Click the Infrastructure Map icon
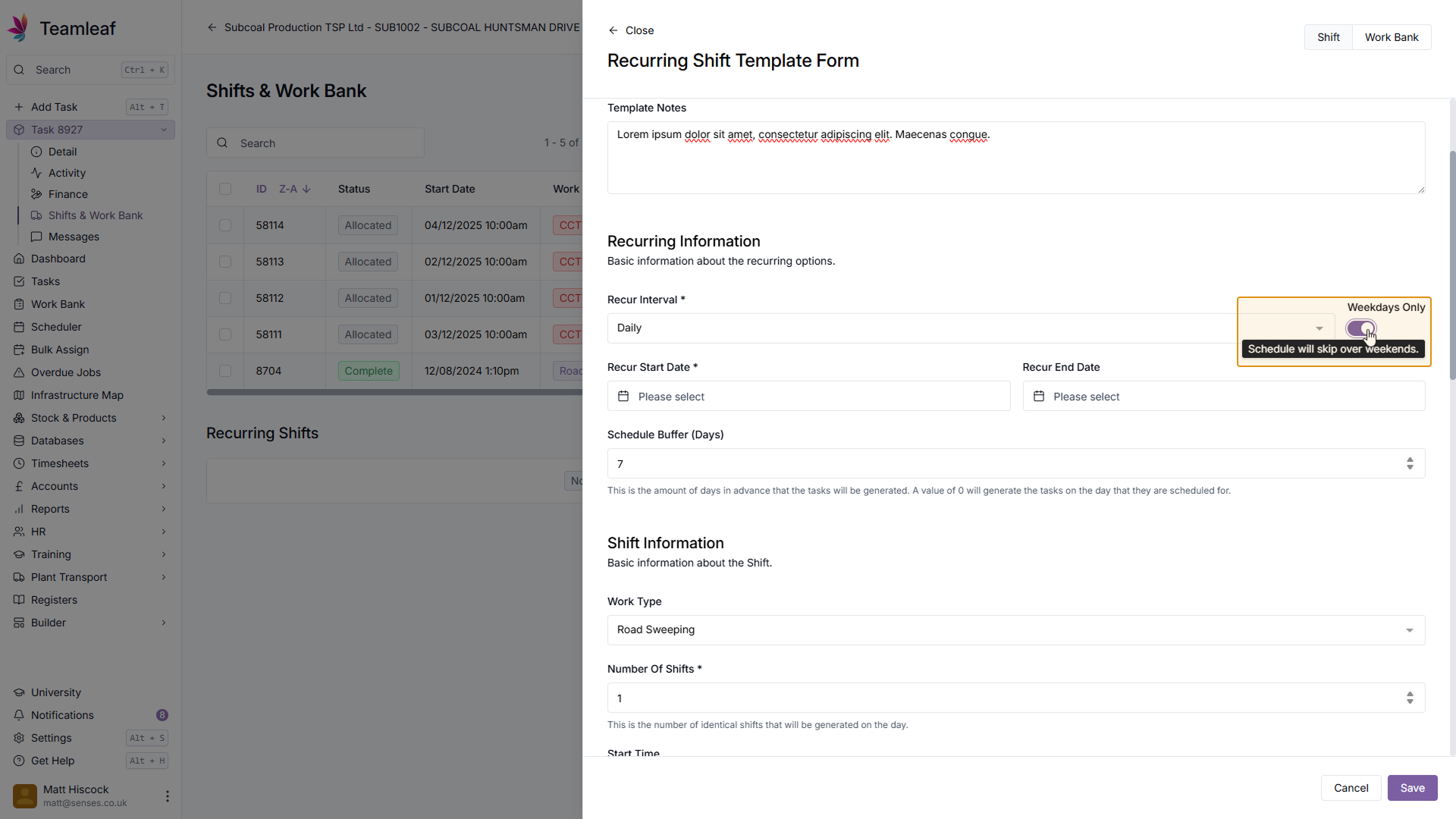Viewport: 1456px width, 819px height. [x=19, y=395]
